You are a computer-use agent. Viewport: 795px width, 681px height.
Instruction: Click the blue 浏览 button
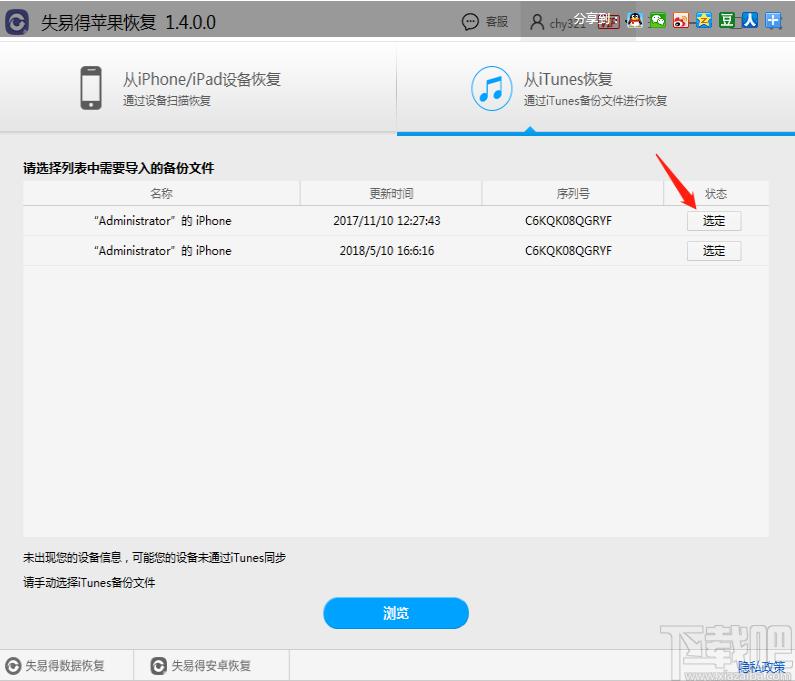tap(396, 613)
